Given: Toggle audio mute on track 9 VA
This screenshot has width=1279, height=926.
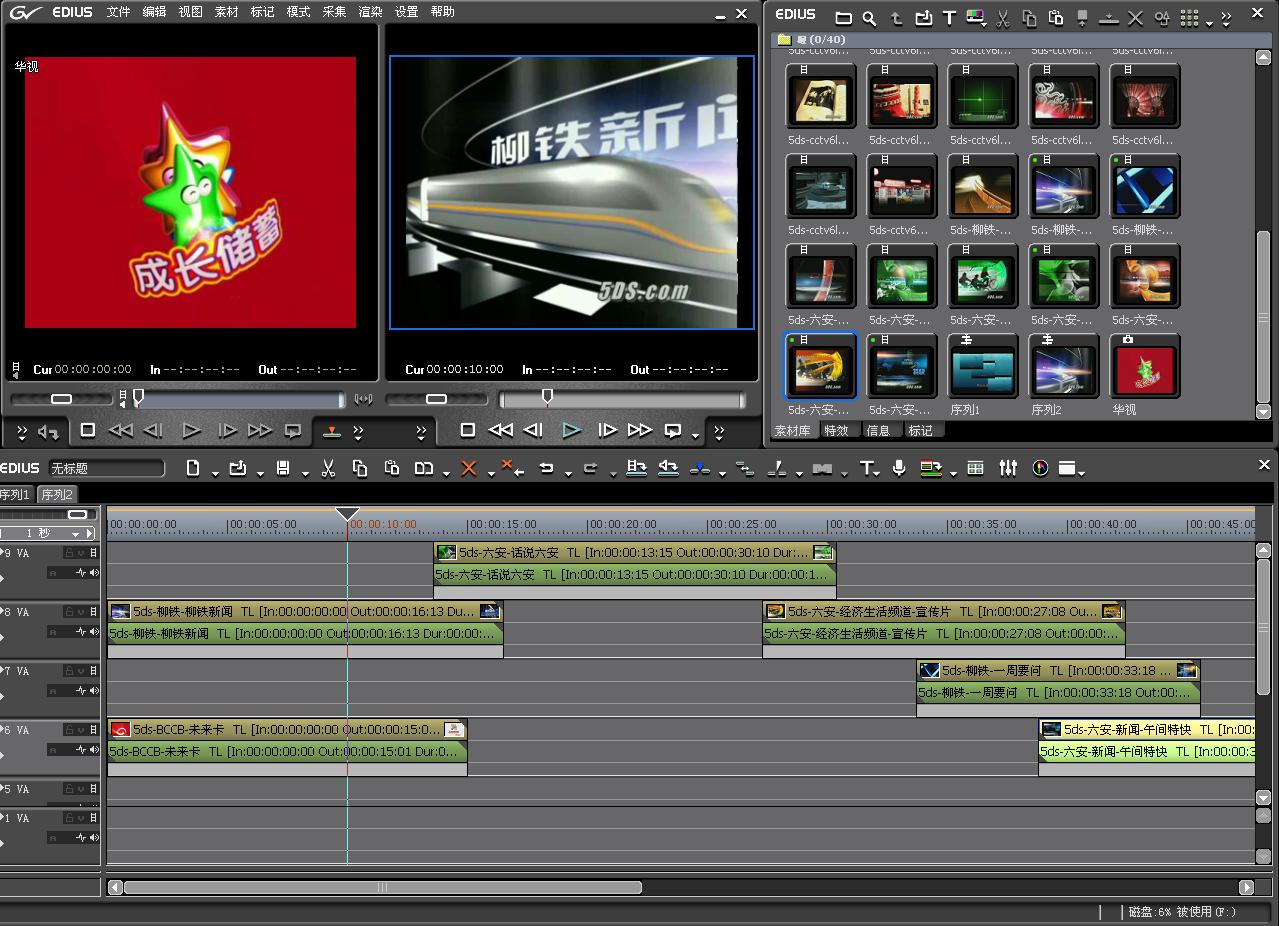Looking at the screenshot, I should pos(94,573).
